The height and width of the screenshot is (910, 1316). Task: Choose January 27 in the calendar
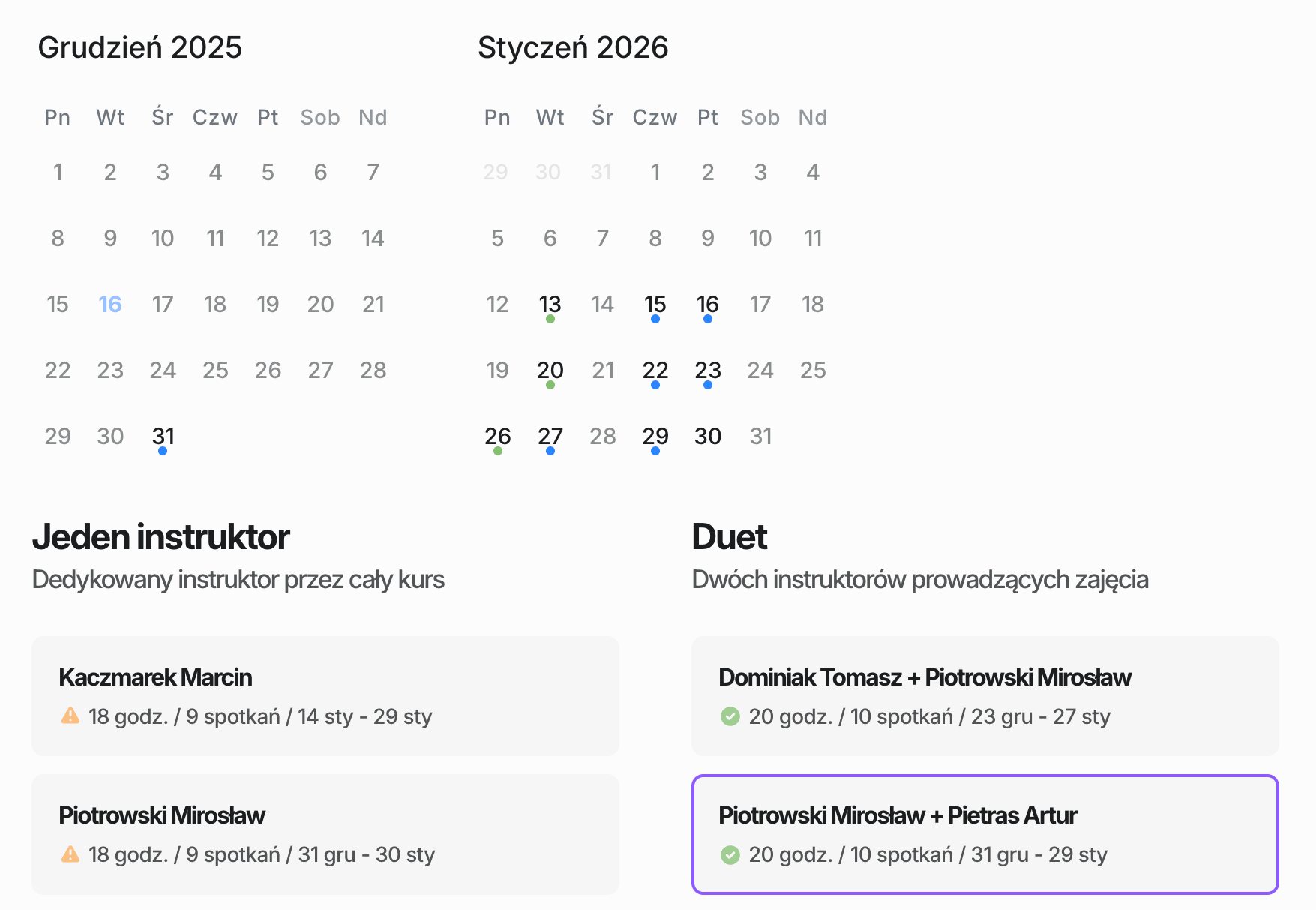click(x=550, y=436)
